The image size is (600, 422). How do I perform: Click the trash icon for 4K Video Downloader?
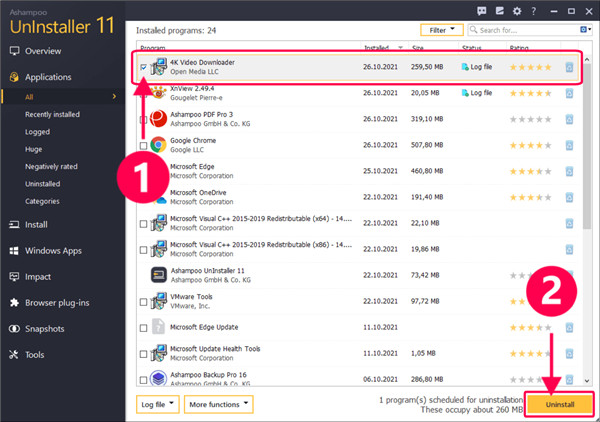click(569, 67)
